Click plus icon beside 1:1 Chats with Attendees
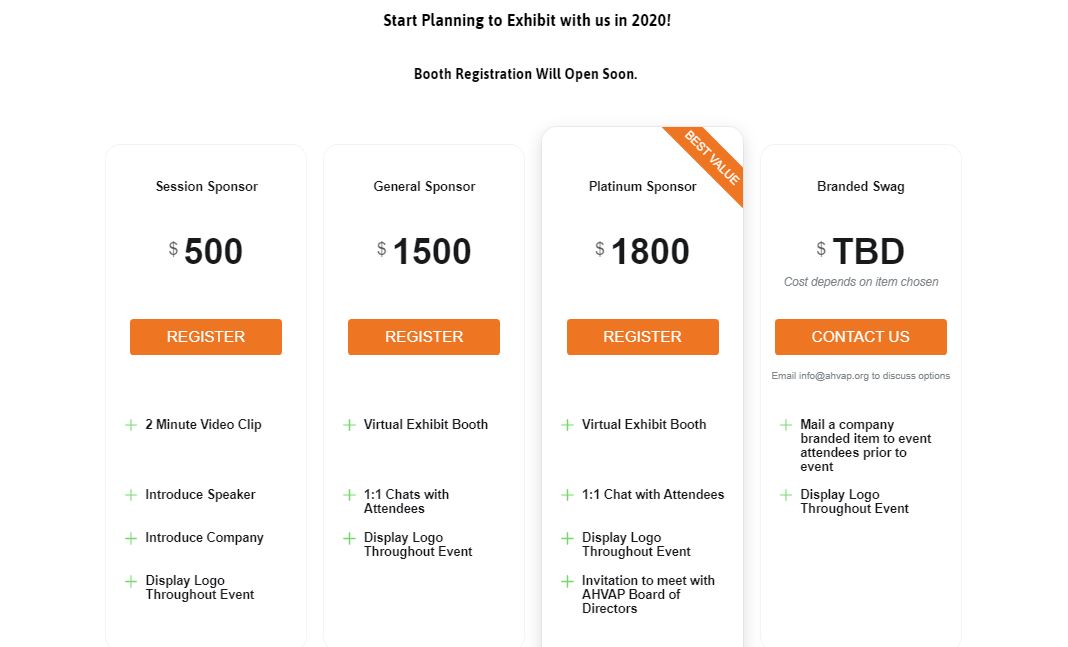 [x=349, y=495]
